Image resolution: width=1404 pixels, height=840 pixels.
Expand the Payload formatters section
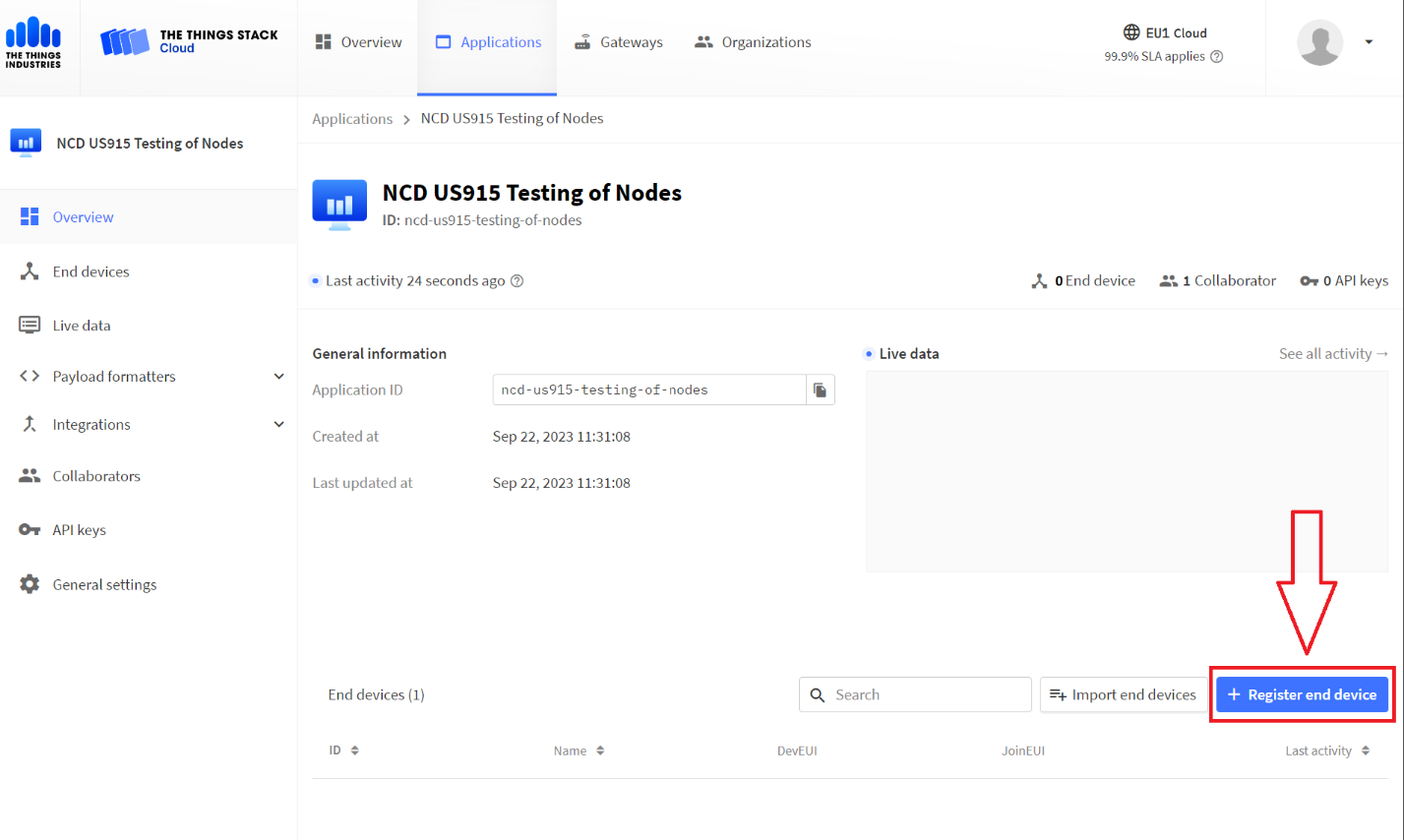pyautogui.click(x=278, y=376)
